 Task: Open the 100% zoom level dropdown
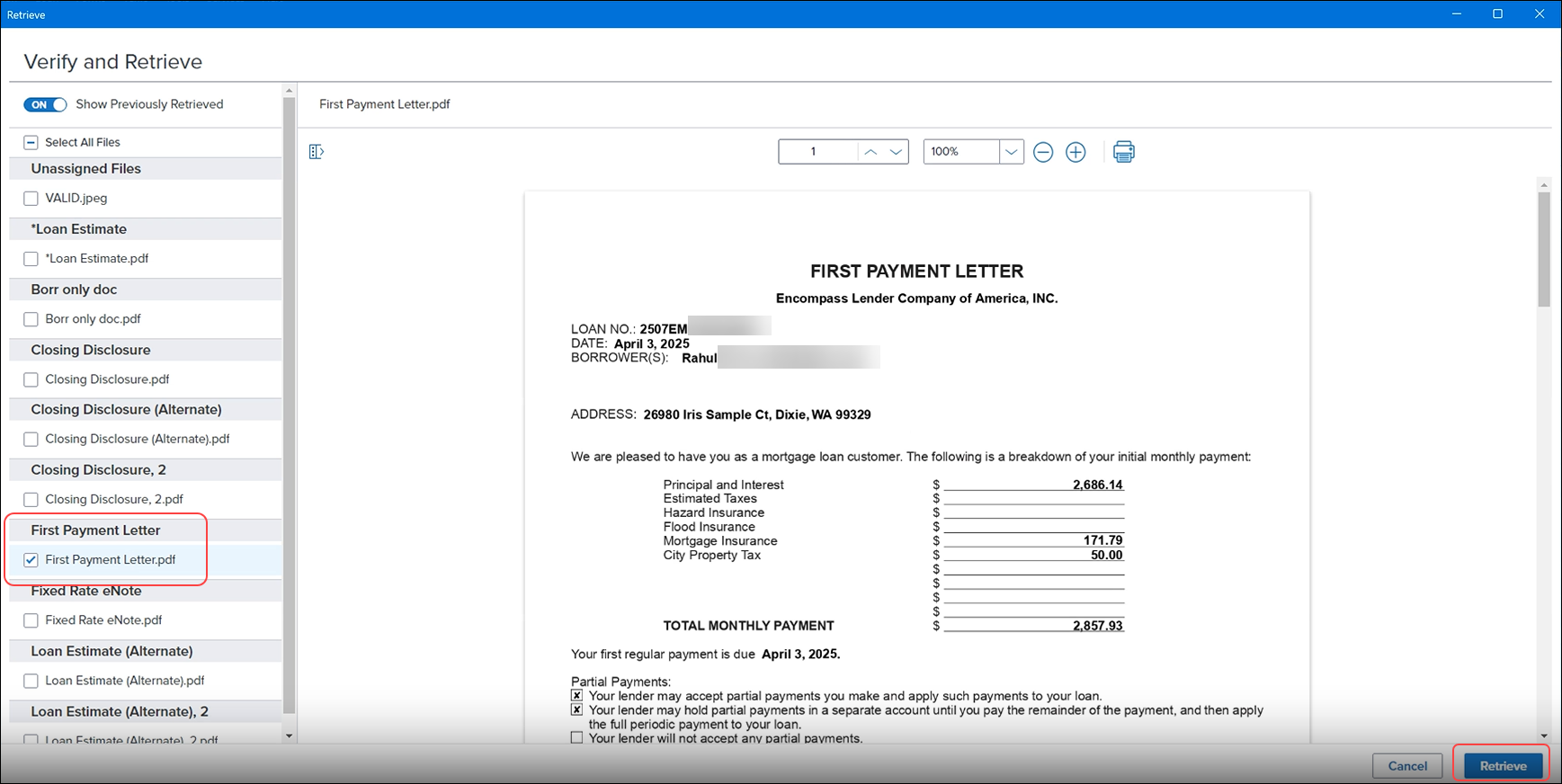[x=1011, y=152]
